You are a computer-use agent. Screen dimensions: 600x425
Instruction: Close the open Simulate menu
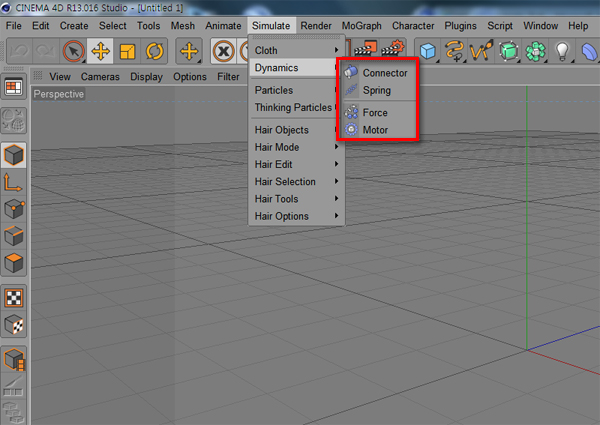271,26
